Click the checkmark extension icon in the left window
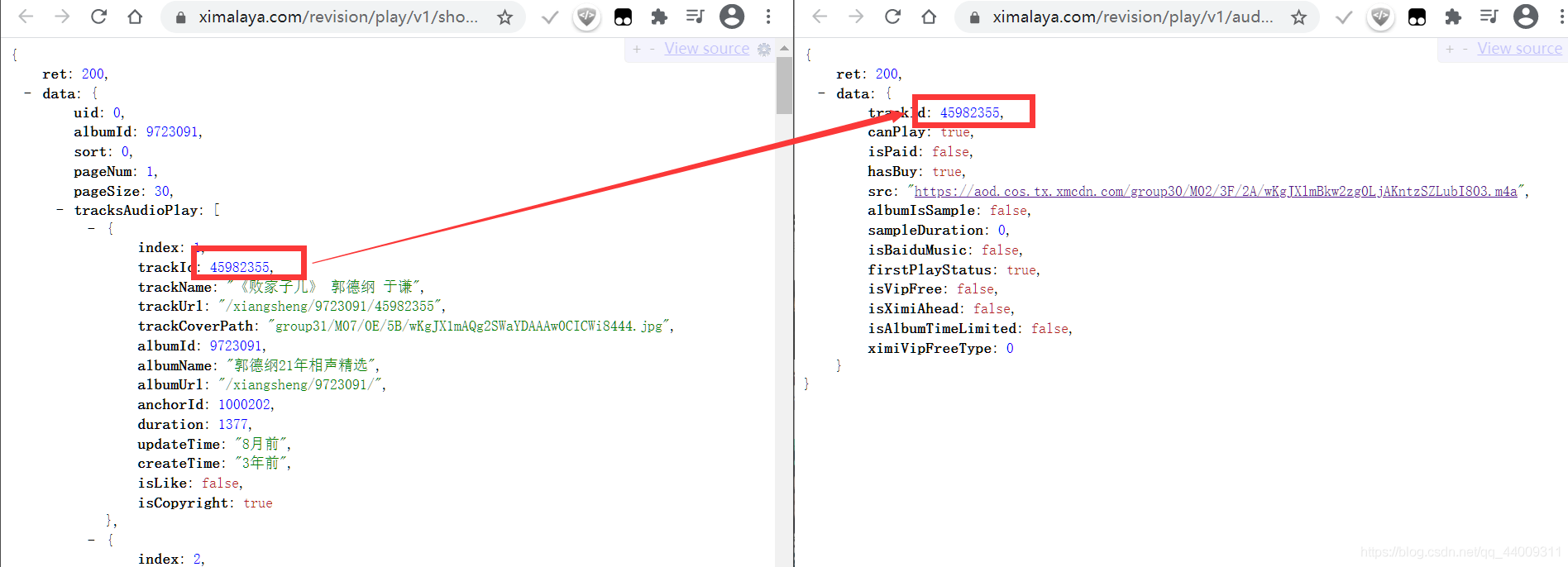1568x567 pixels. 550,17
